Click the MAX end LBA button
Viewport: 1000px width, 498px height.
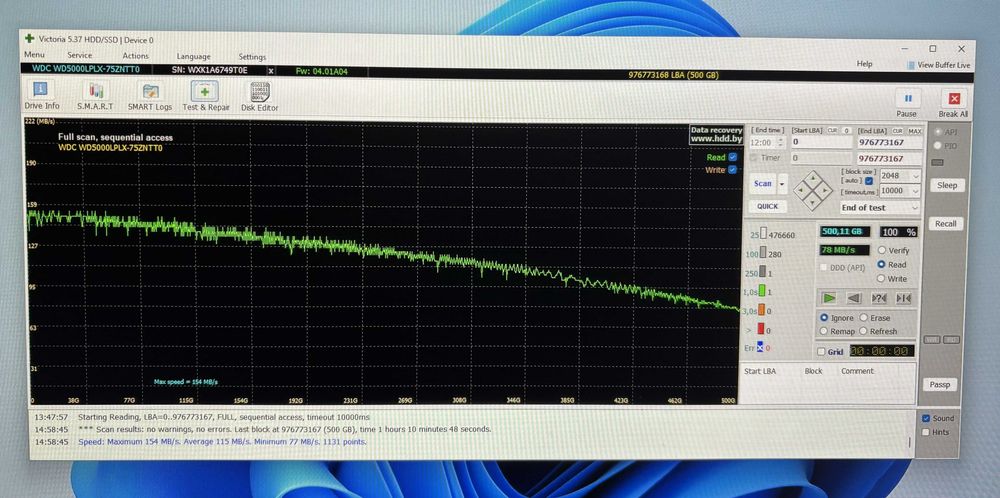915,131
